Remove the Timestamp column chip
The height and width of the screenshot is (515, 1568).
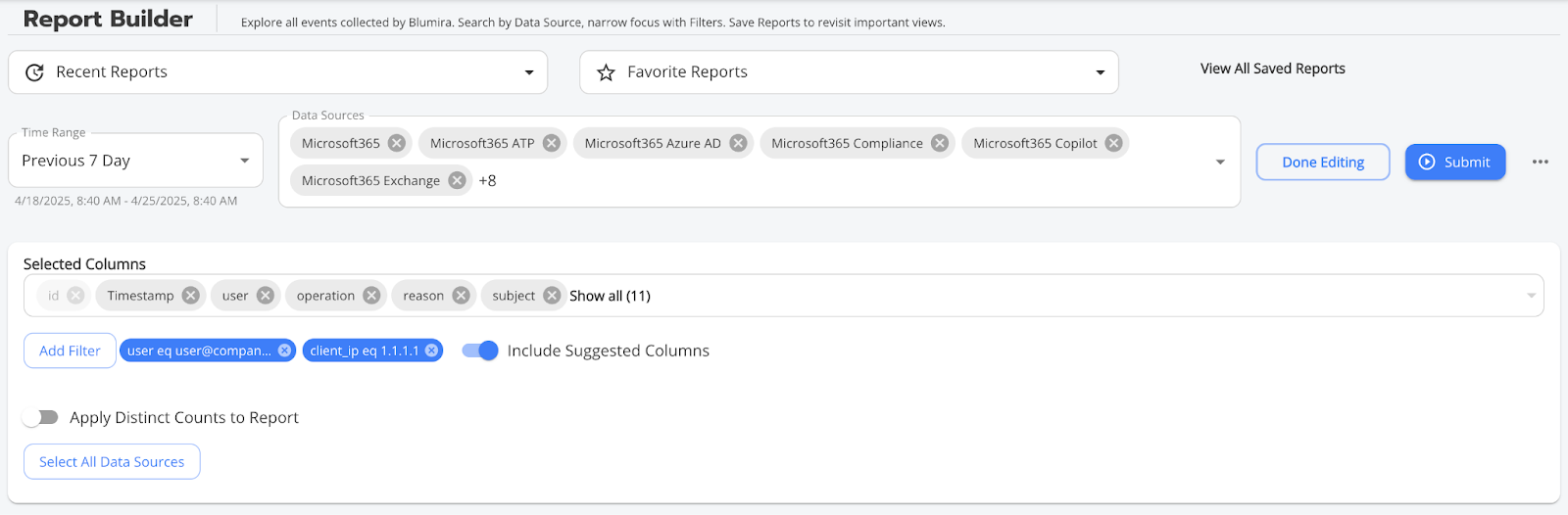(x=190, y=296)
